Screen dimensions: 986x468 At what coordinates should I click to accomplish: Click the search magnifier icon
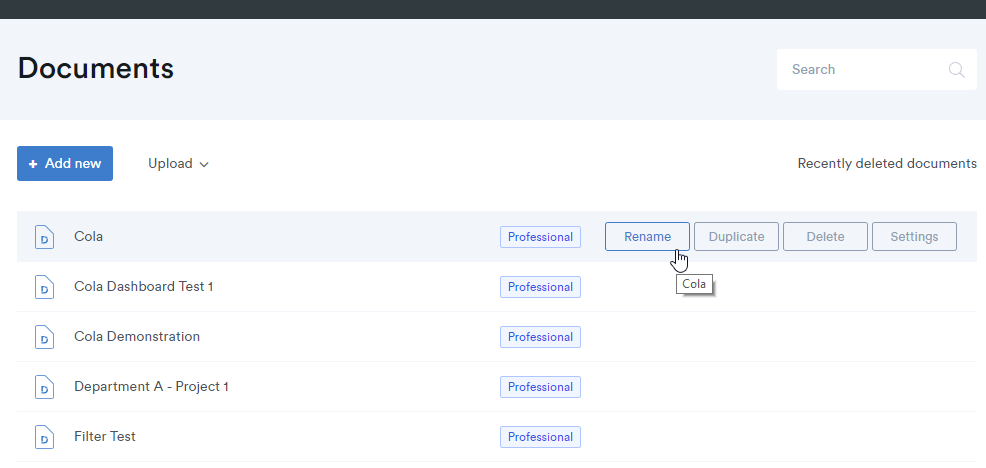pos(956,70)
